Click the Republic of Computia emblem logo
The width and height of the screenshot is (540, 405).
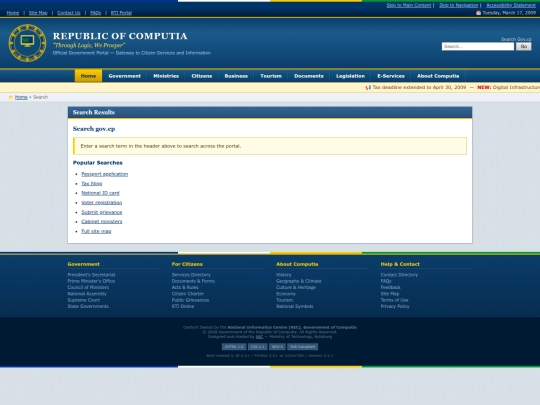point(27,43)
